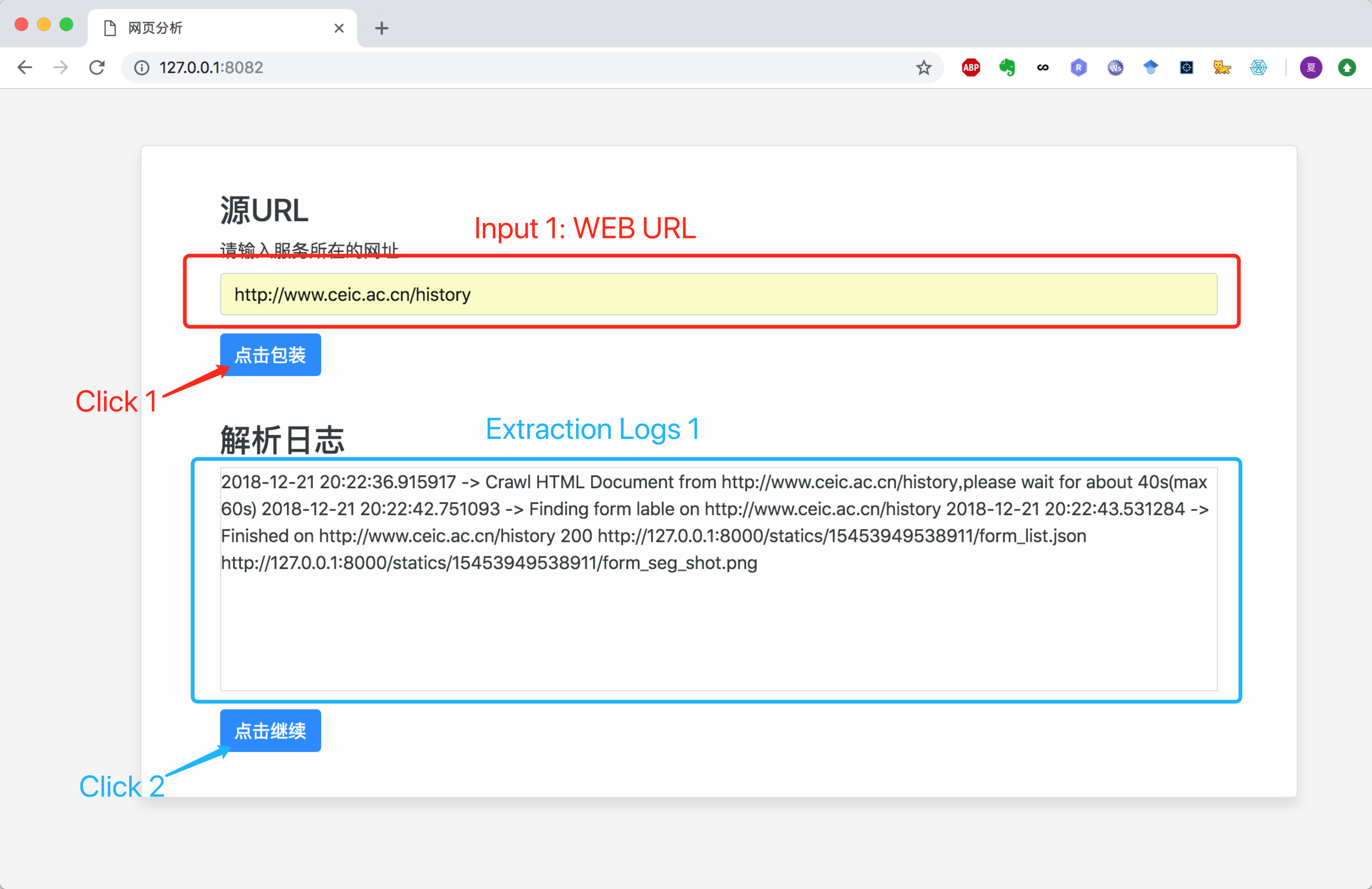Open the purple user profile avatar

pos(1311,68)
